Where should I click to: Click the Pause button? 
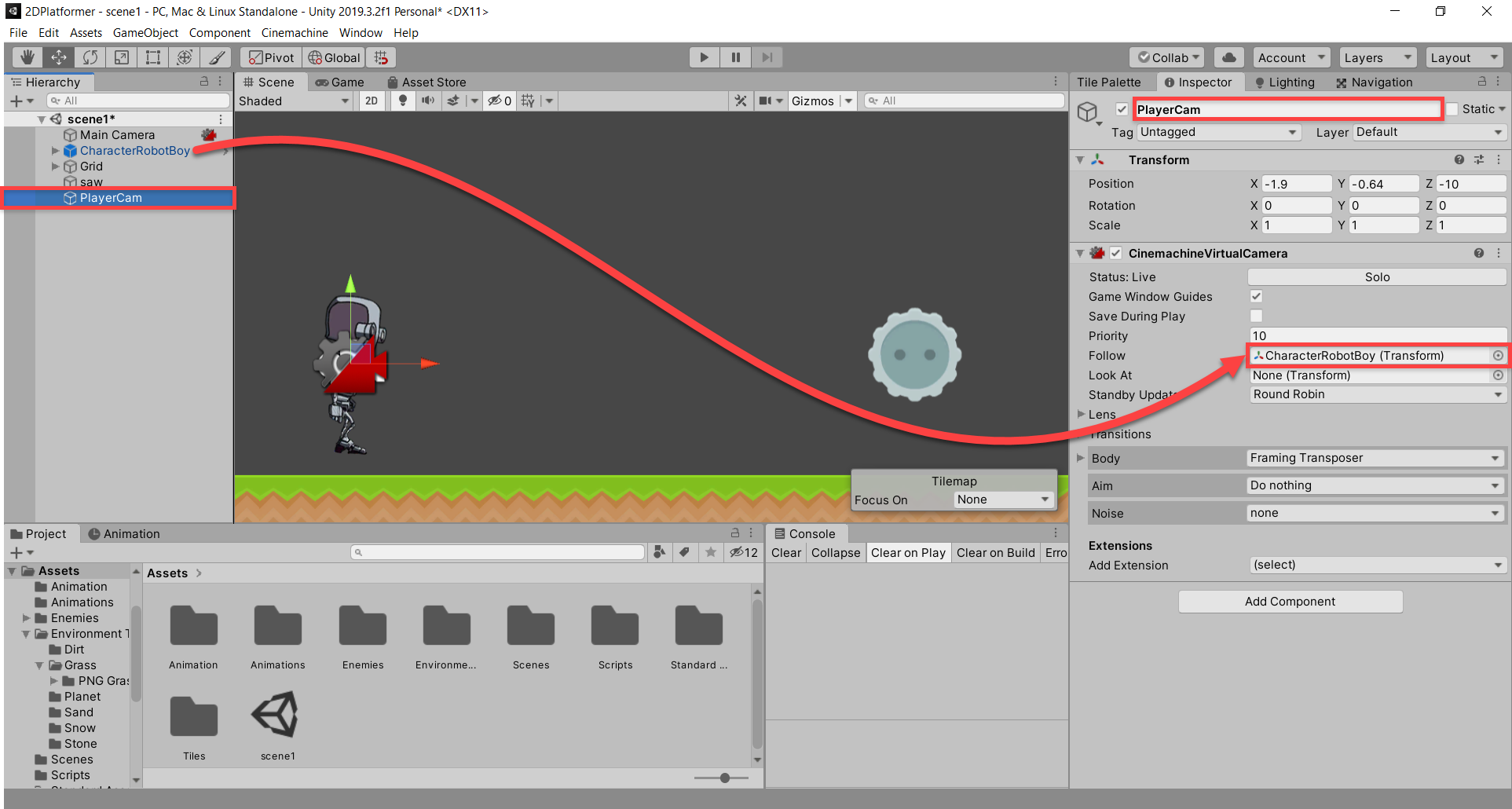click(x=735, y=57)
